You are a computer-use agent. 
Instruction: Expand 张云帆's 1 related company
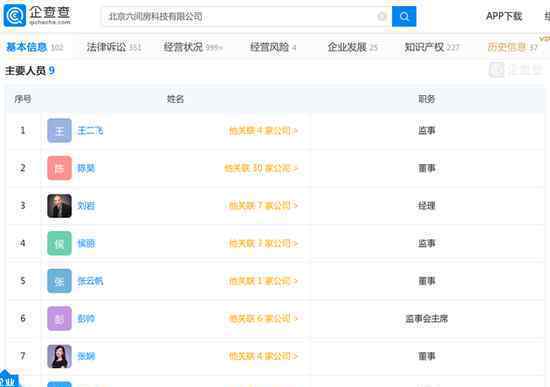click(x=263, y=281)
